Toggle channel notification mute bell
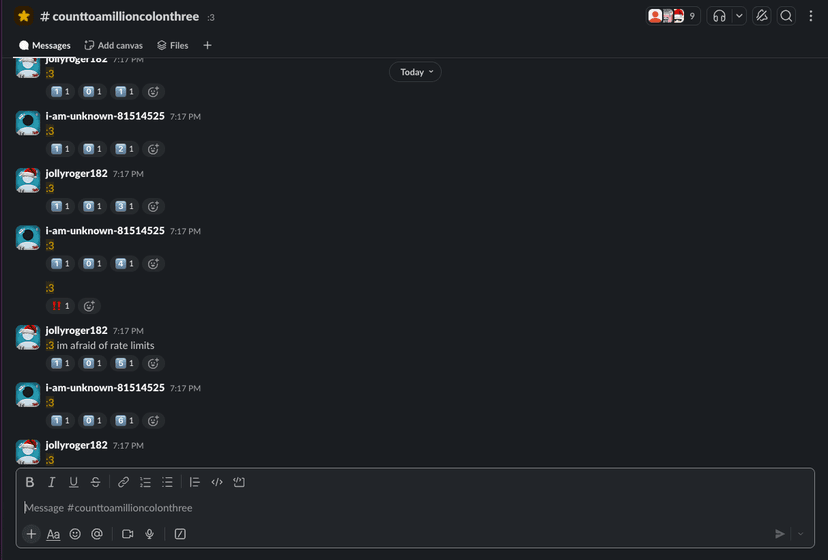828x560 pixels. point(761,16)
